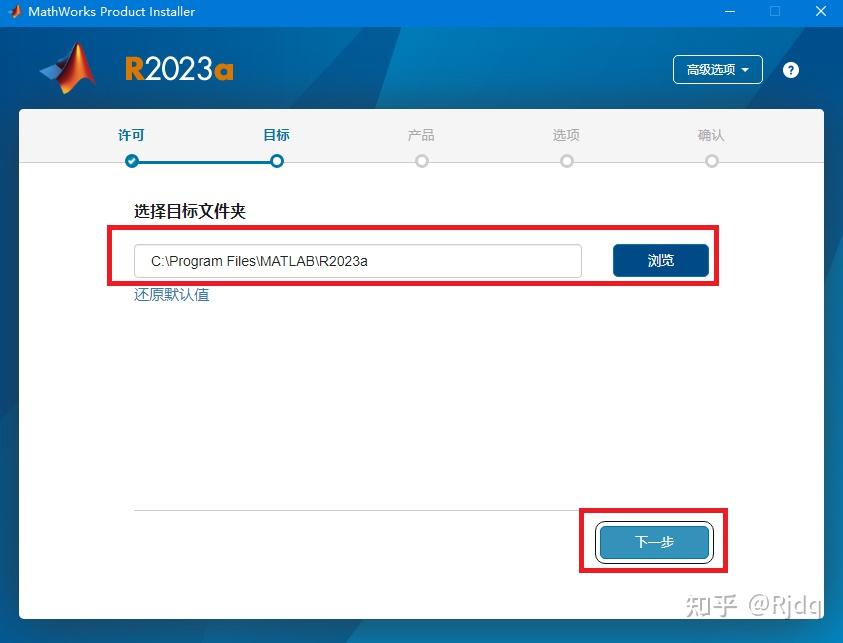Click the 产品 step indicator circle
Screen dimensions: 843x643
point(421,160)
